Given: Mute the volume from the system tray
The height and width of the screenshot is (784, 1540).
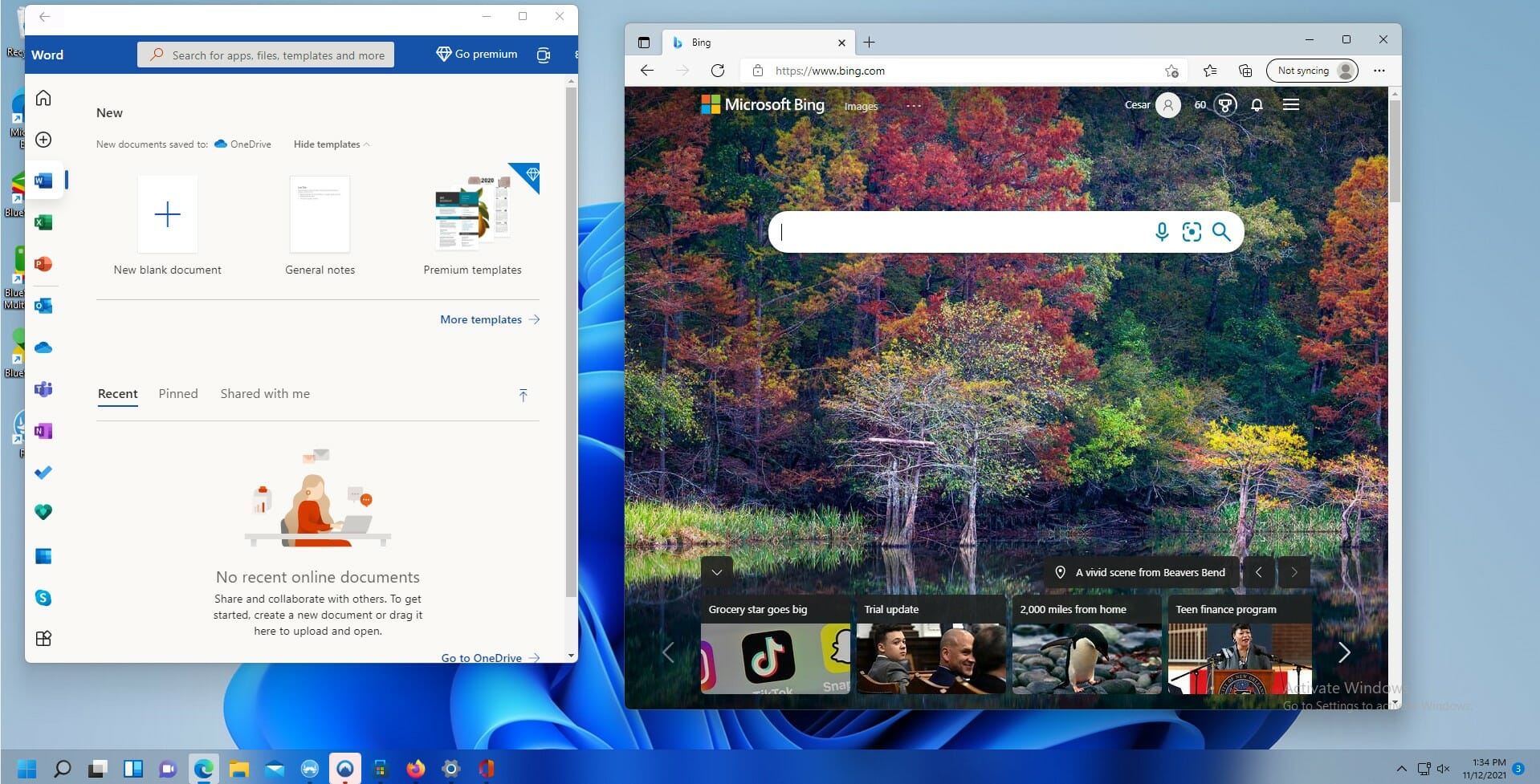Looking at the screenshot, I should pos(1444,768).
